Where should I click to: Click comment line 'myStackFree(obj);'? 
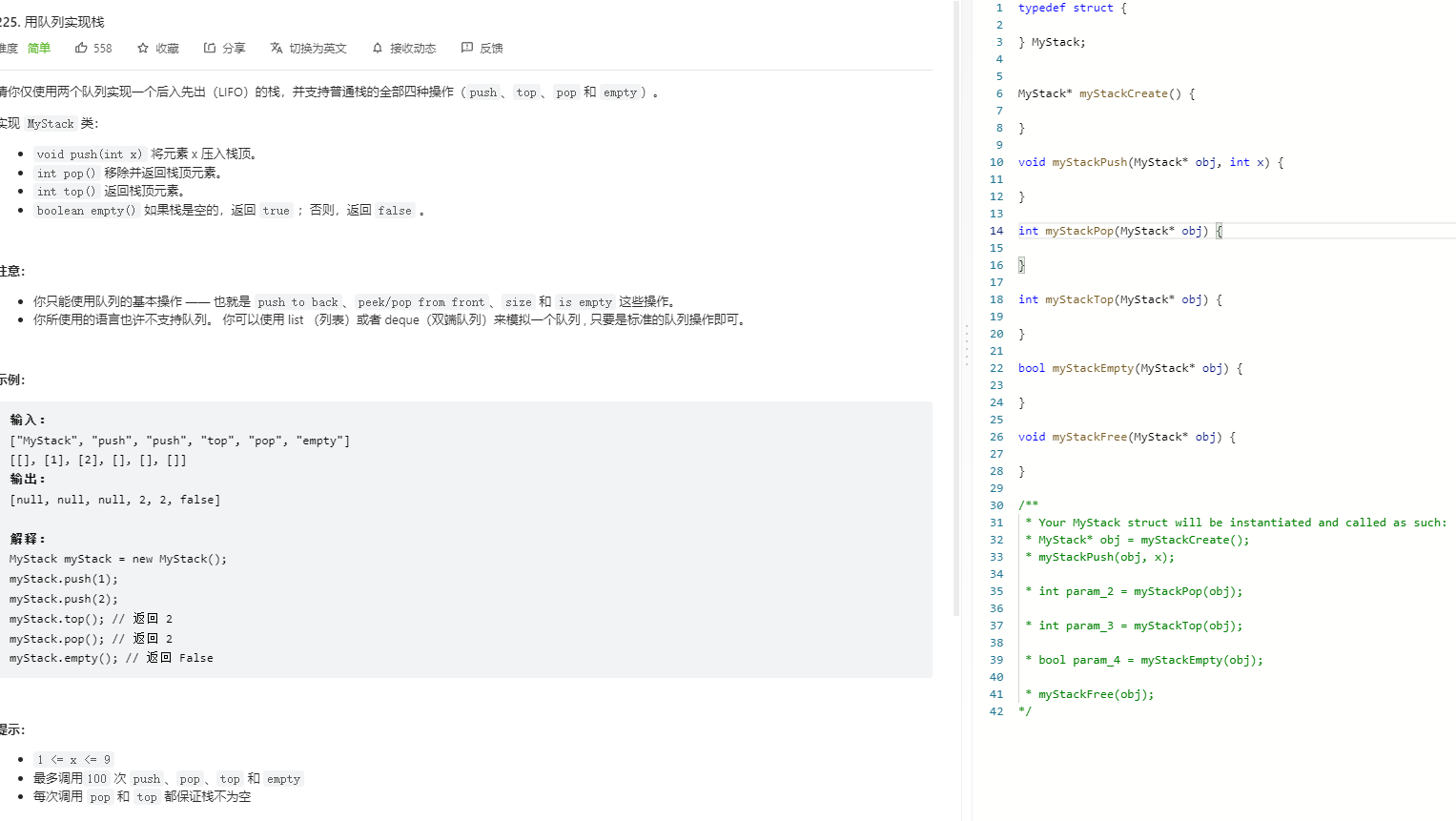(1090, 694)
